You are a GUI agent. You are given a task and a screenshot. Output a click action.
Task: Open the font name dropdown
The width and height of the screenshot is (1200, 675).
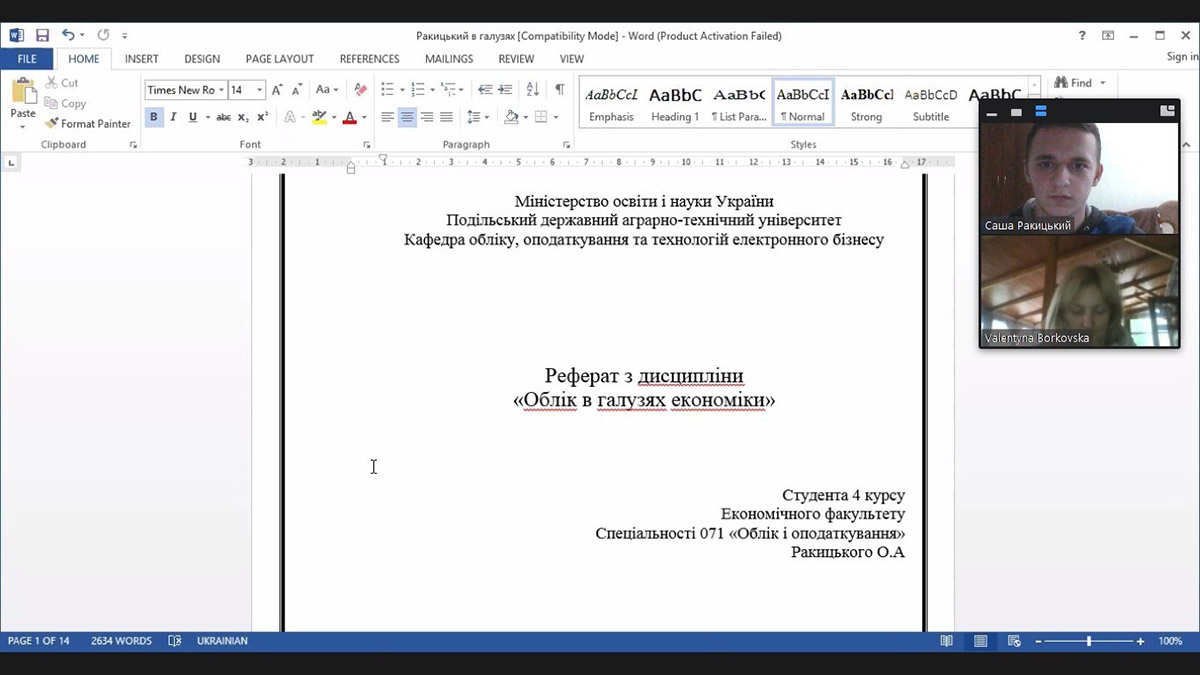point(221,90)
